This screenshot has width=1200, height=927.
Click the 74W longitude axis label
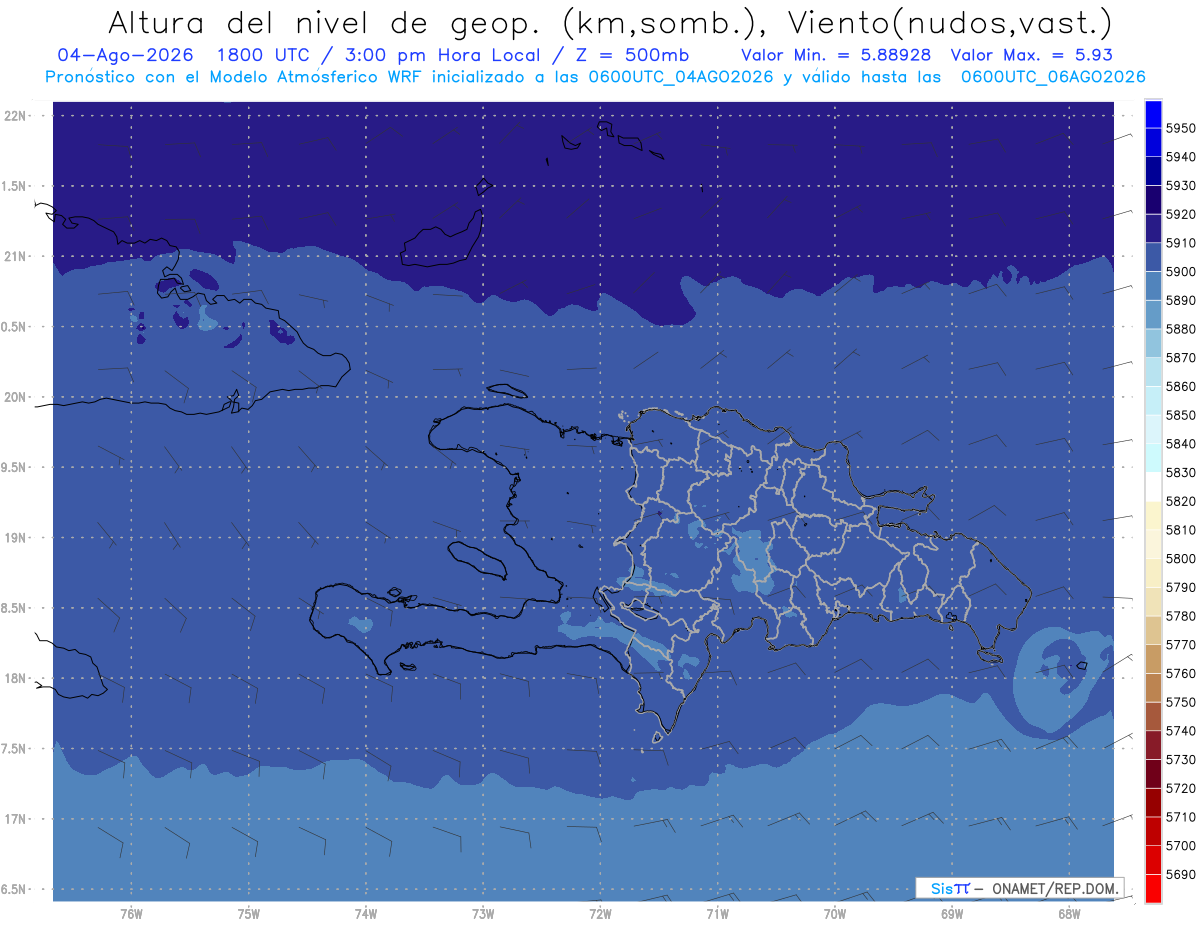point(366,913)
